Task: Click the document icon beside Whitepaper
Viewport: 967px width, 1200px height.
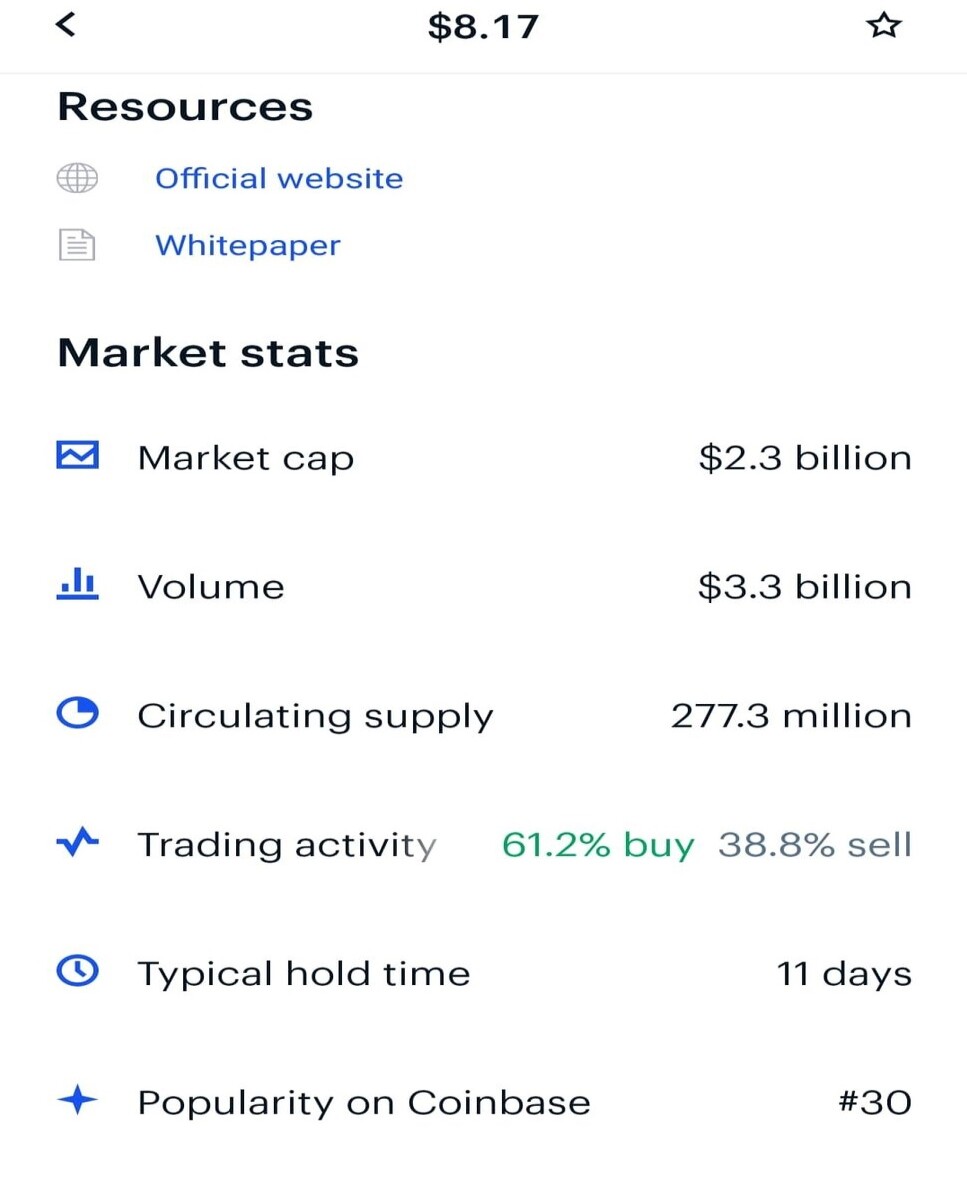Action: coord(77,245)
